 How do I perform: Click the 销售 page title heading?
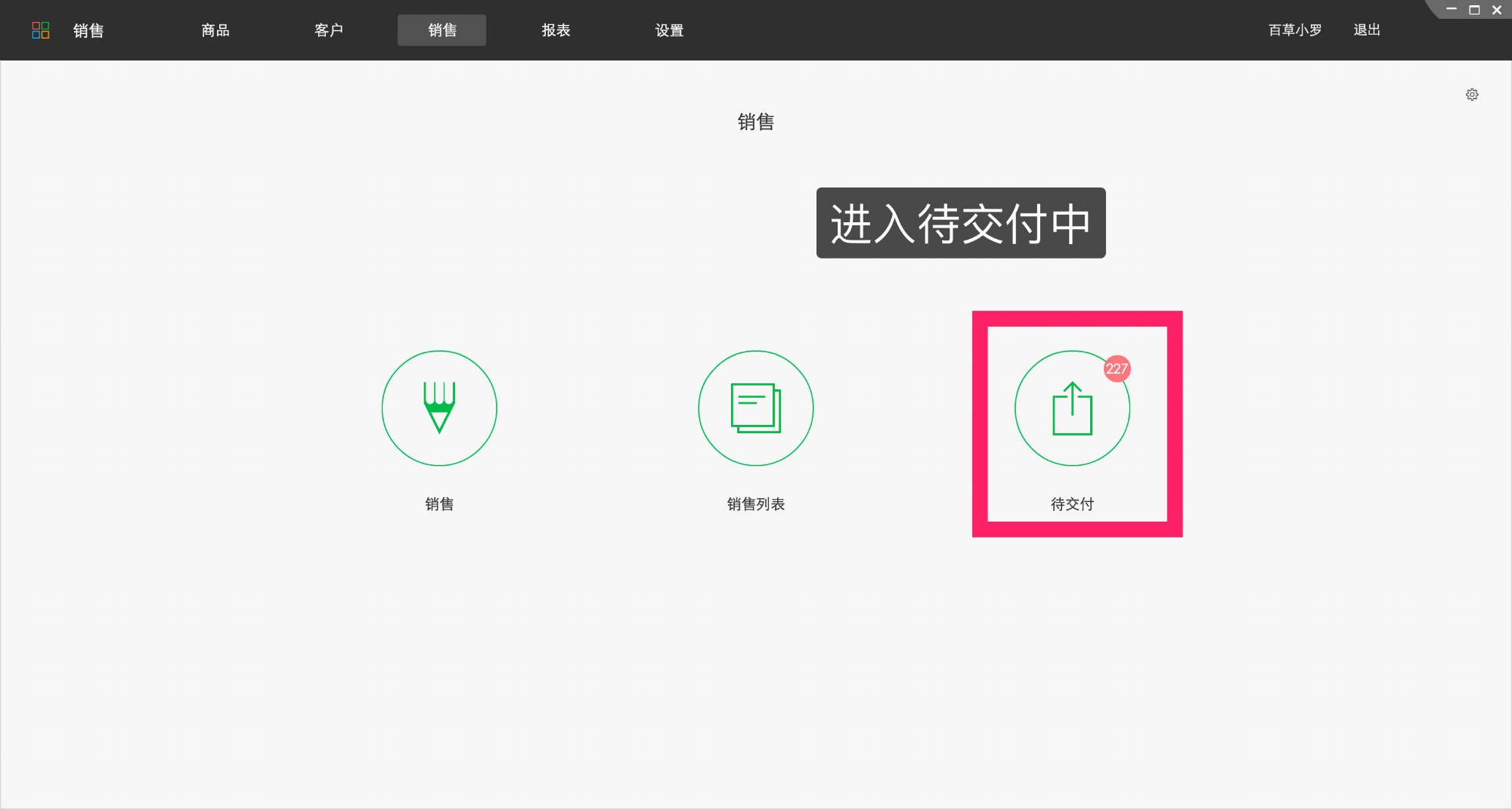[757, 122]
